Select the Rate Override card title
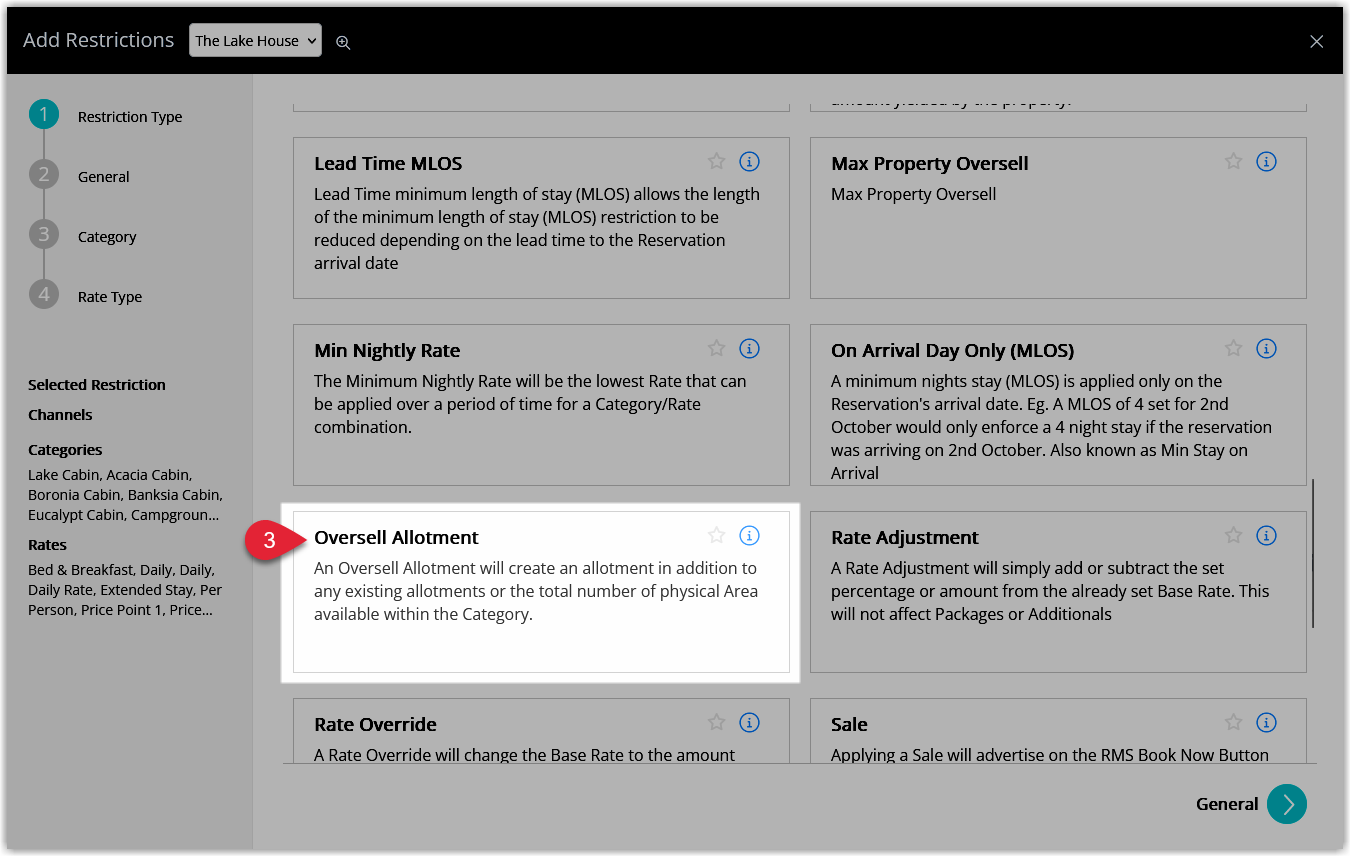The image size is (1351, 857). coord(375,724)
